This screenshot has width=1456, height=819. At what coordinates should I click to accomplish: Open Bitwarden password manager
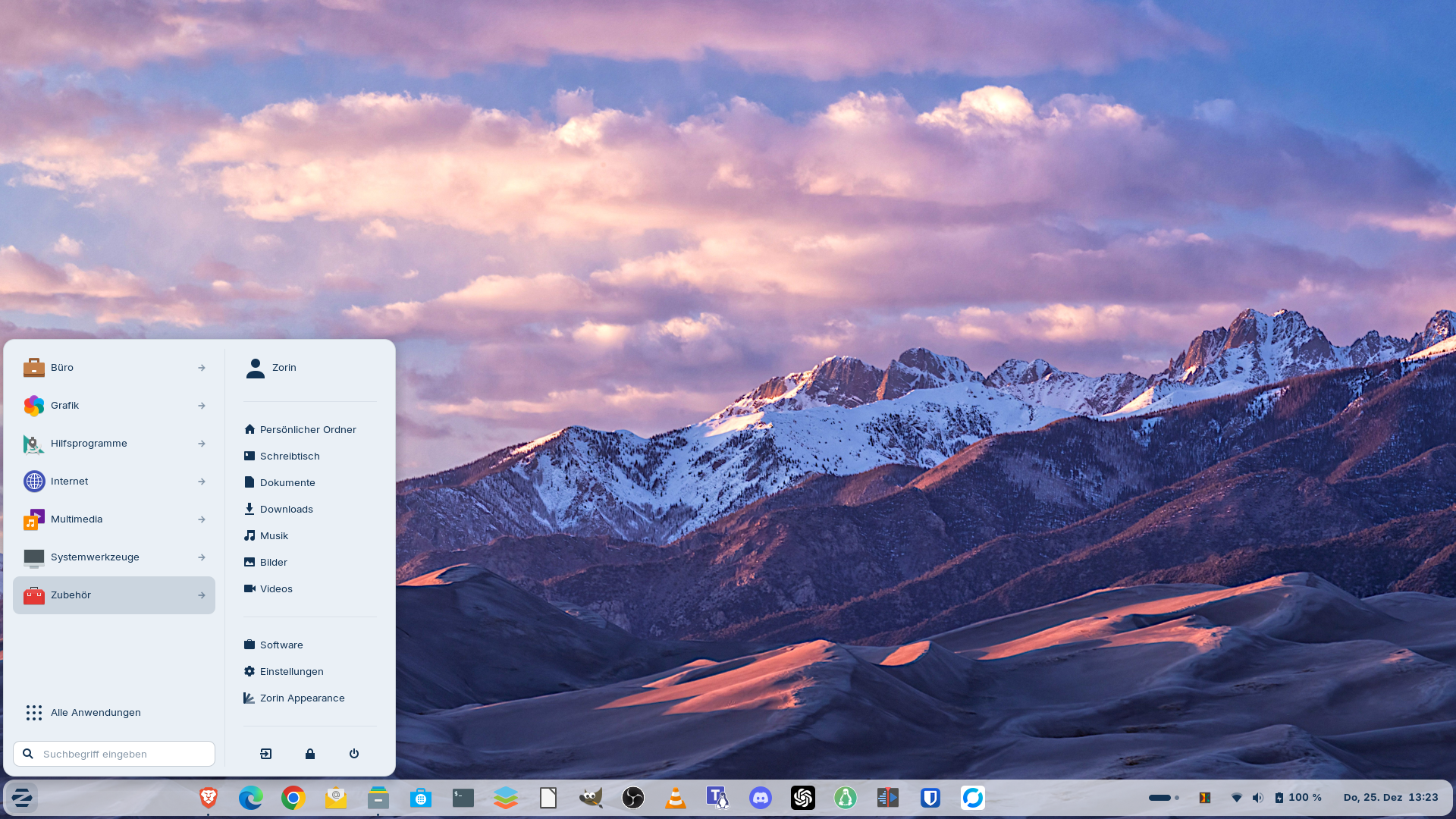(930, 797)
